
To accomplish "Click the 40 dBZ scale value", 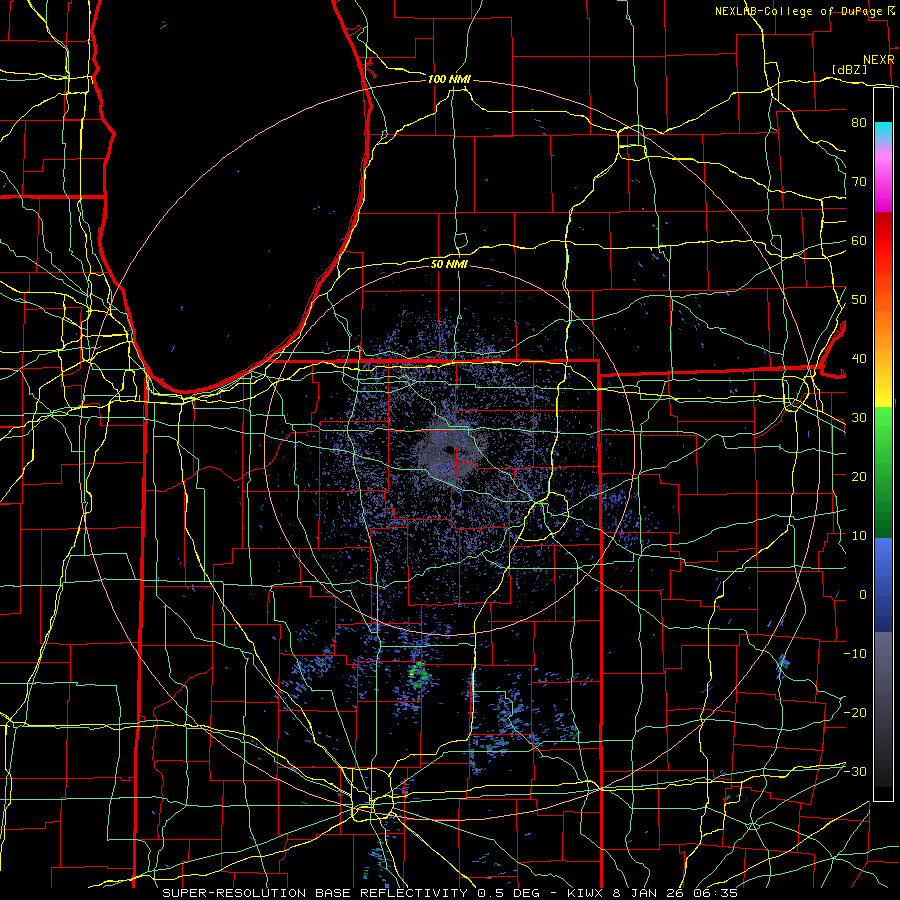I will (x=859, y=359).
